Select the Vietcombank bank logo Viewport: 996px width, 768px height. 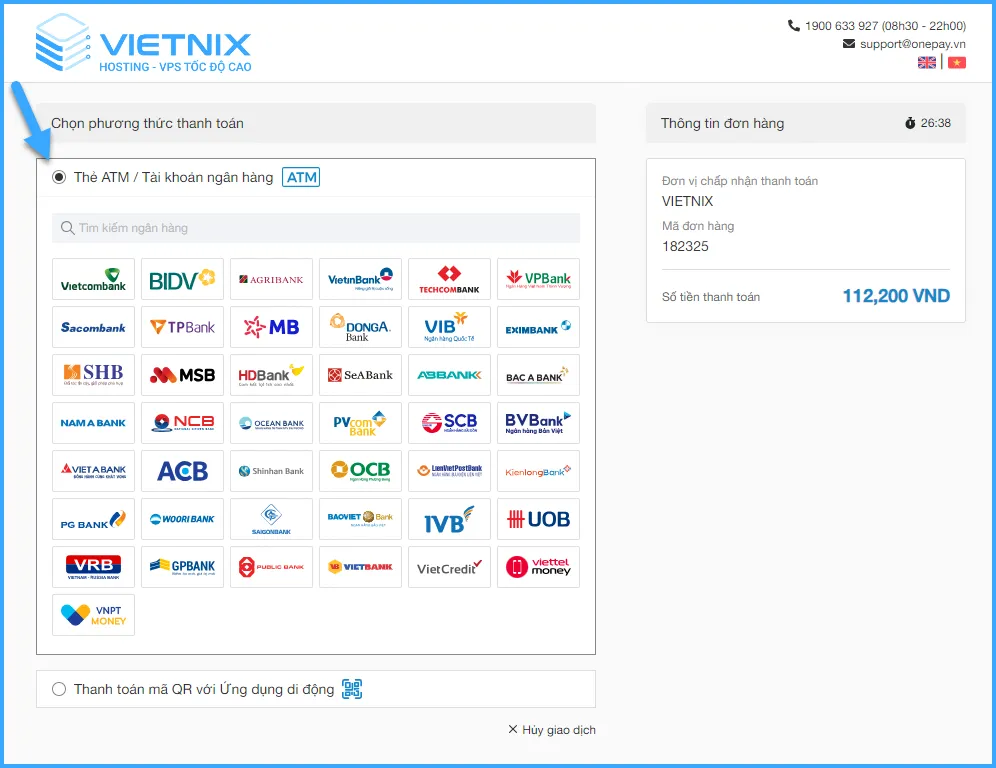(x=93, y=279)
